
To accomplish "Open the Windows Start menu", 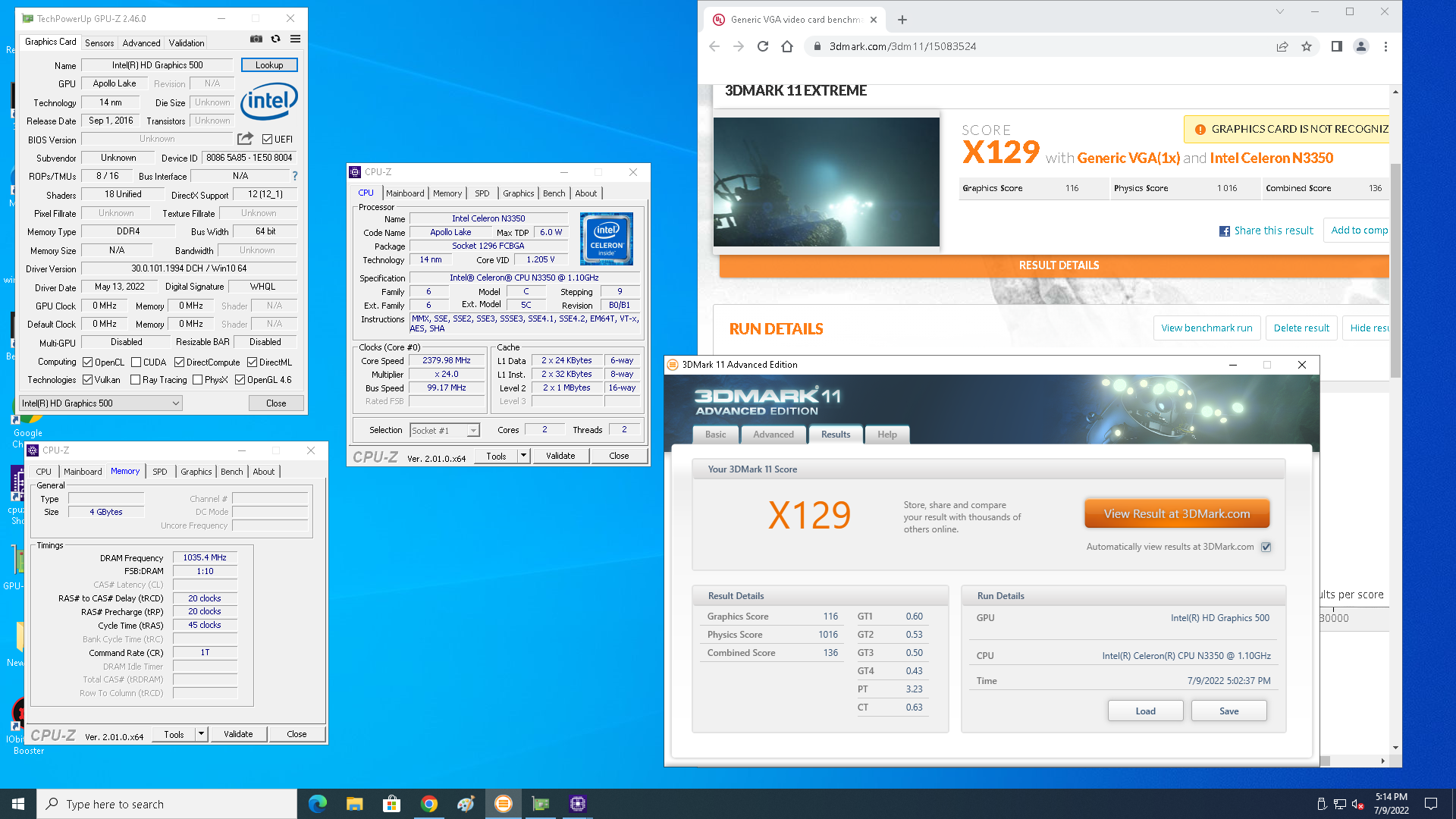I will click(x=18, y=804).
